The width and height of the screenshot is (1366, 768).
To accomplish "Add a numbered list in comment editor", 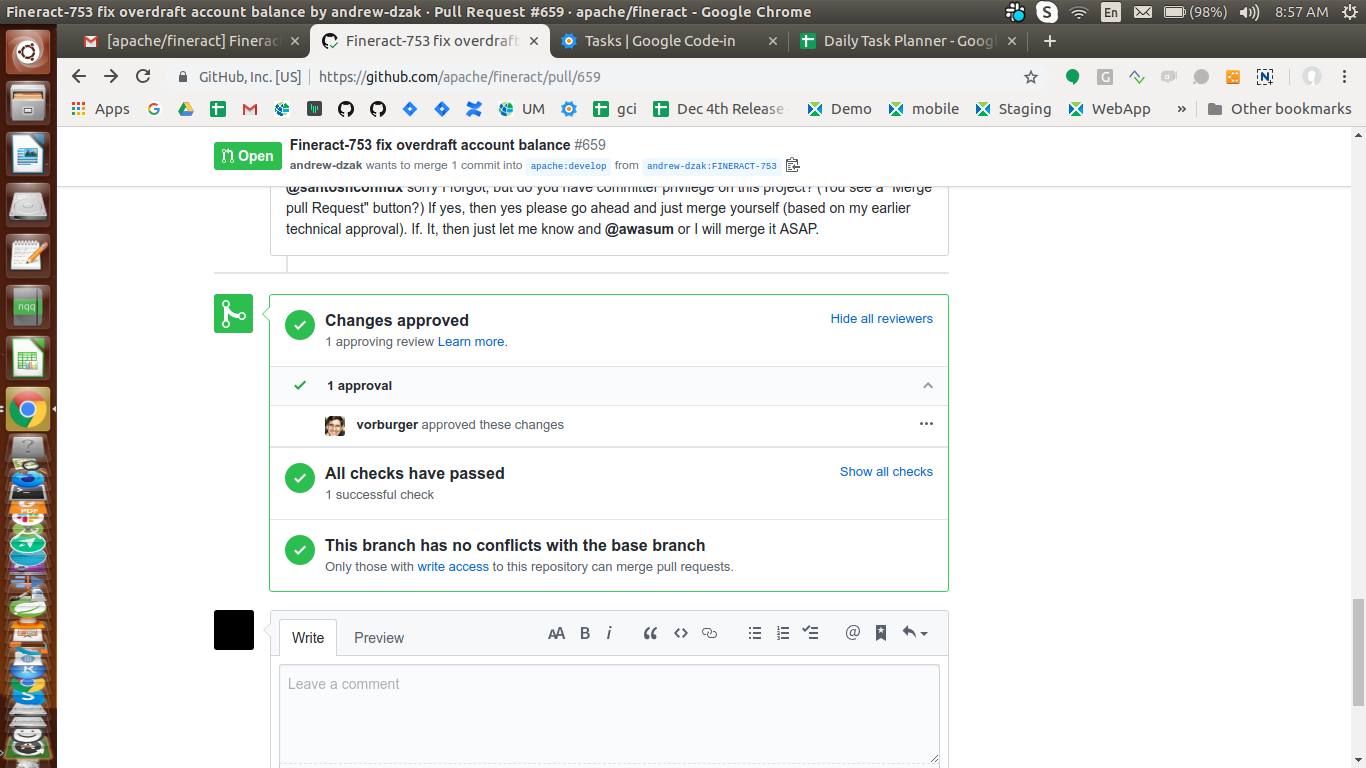I will (783, 633).
